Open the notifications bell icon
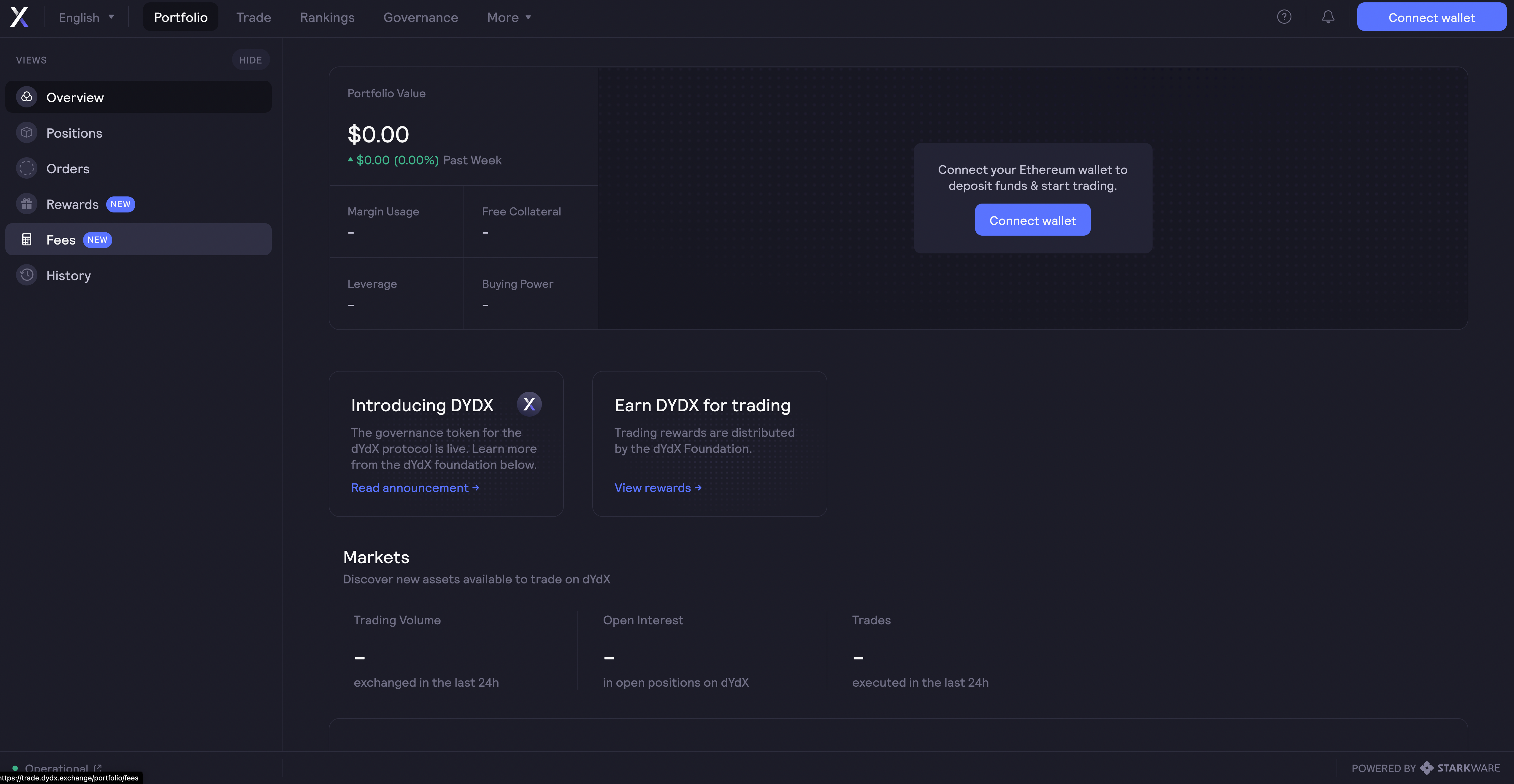Screen dimensions: 1514x784 point(1328,17)
